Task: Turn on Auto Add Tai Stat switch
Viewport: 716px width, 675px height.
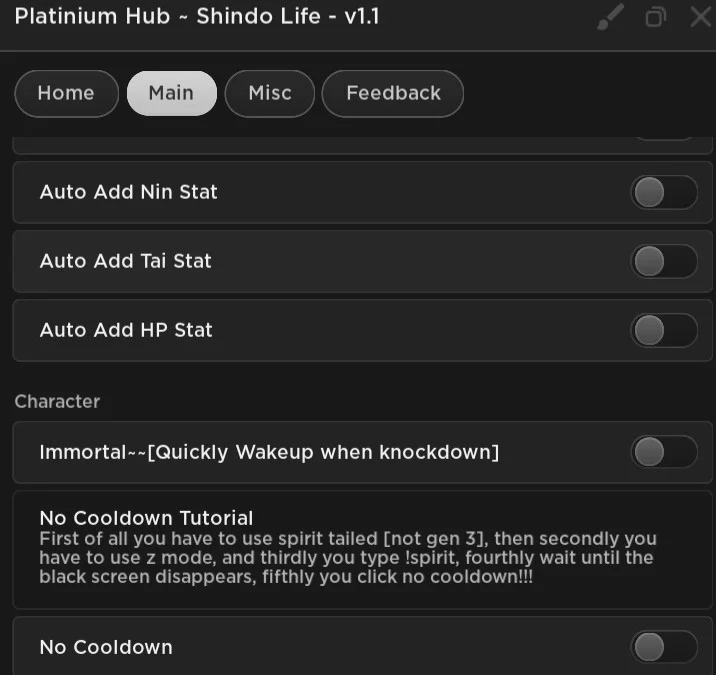Action: 664,262
